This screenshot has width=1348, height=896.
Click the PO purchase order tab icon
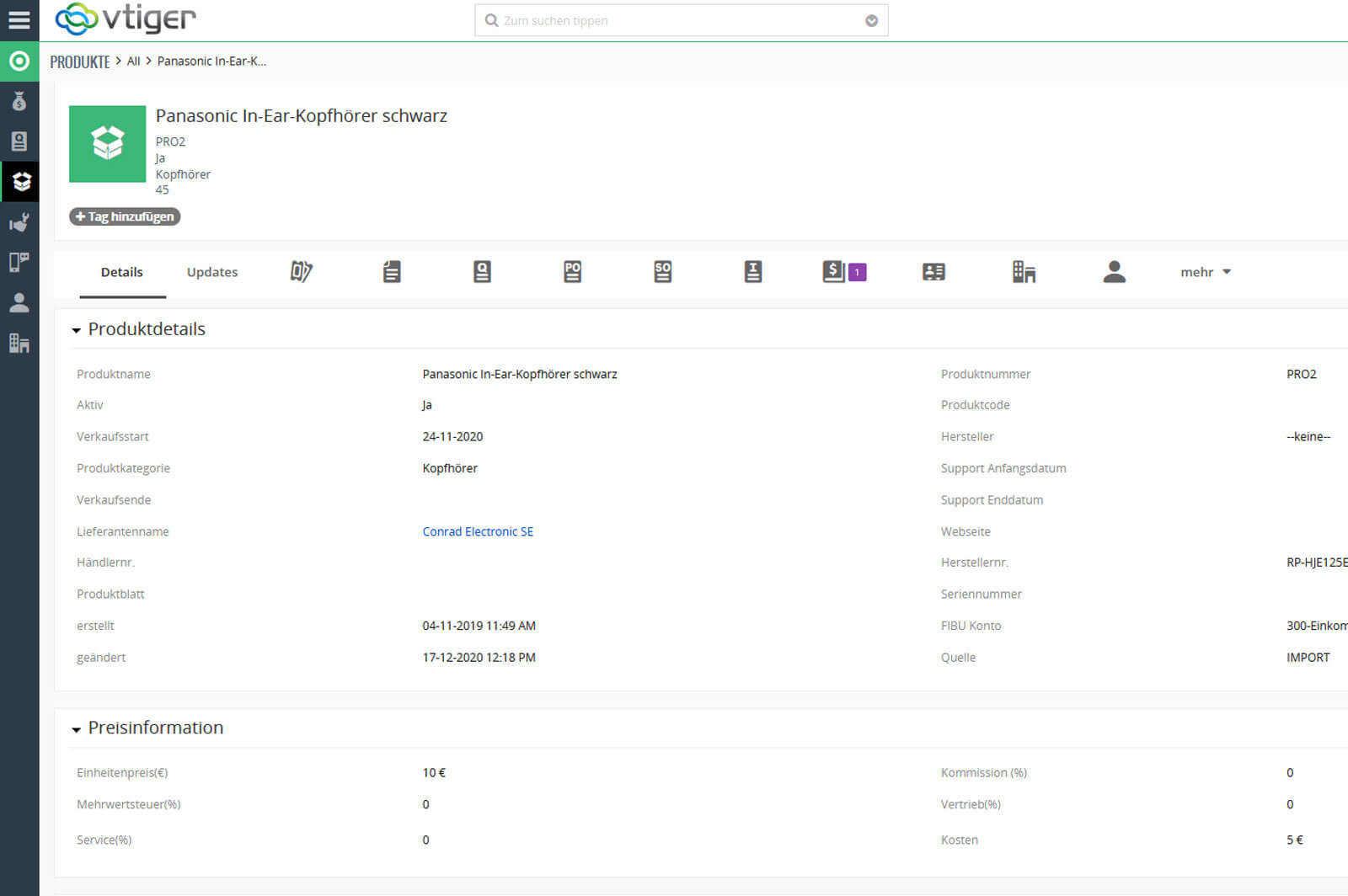pyautogui.click(x=572, y=272)
